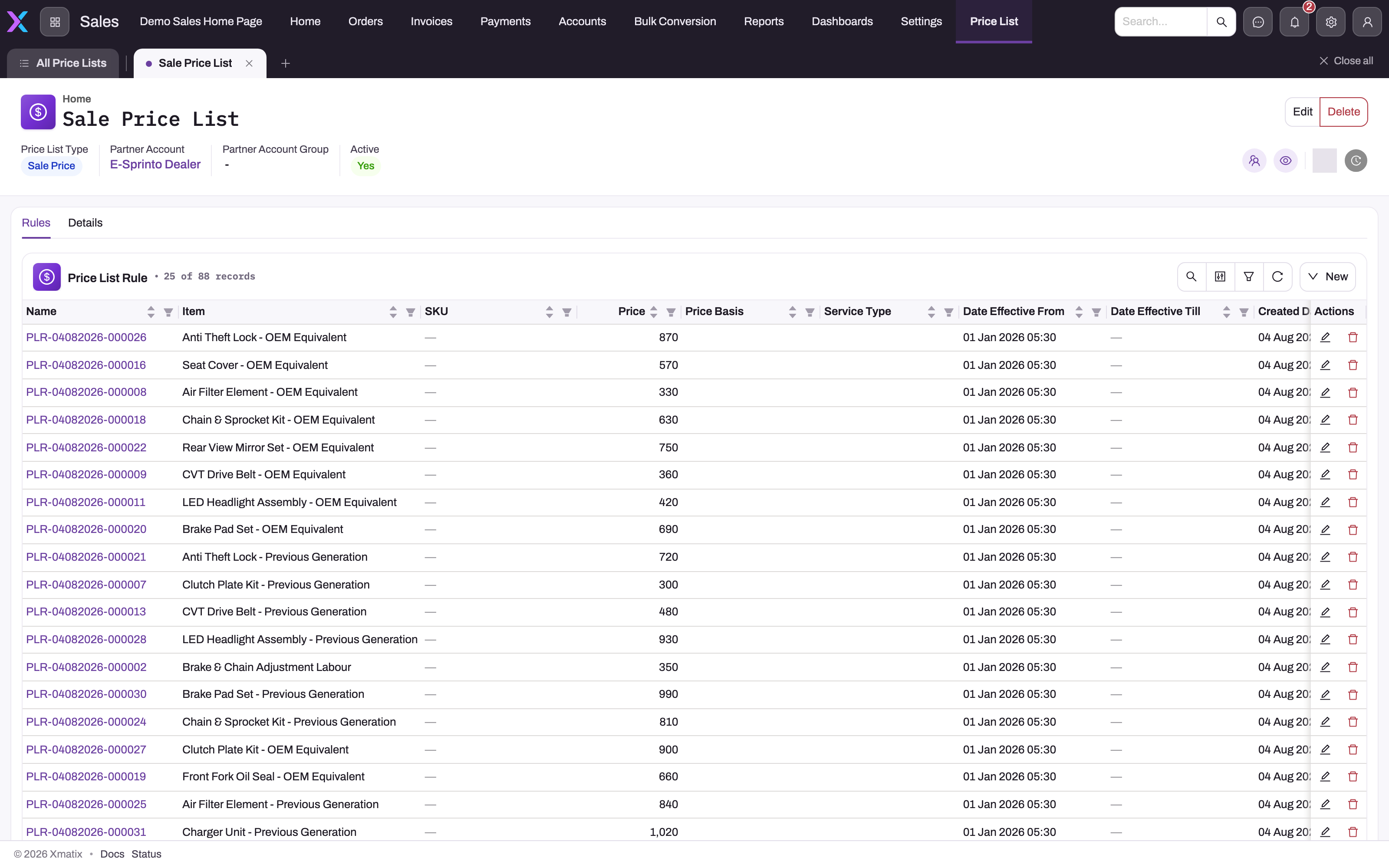Viewport: 1389px width, 868px height.
Task: Sort the table by Name column
Action: point(151,312)
